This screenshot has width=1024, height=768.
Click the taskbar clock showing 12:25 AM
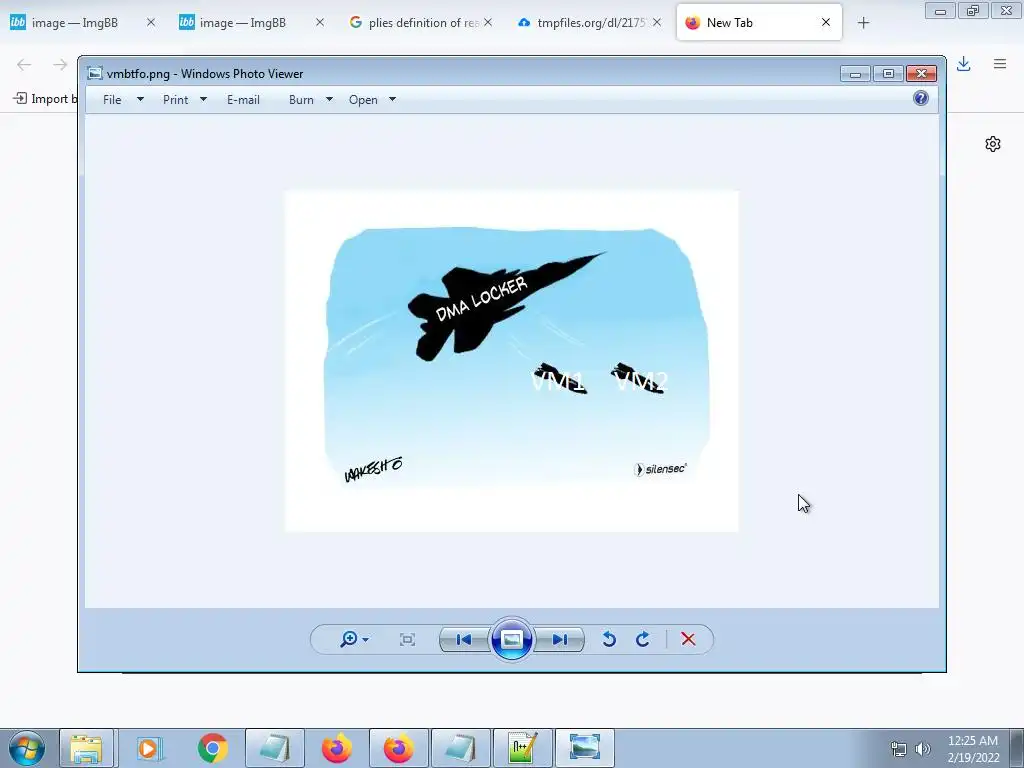973,749
